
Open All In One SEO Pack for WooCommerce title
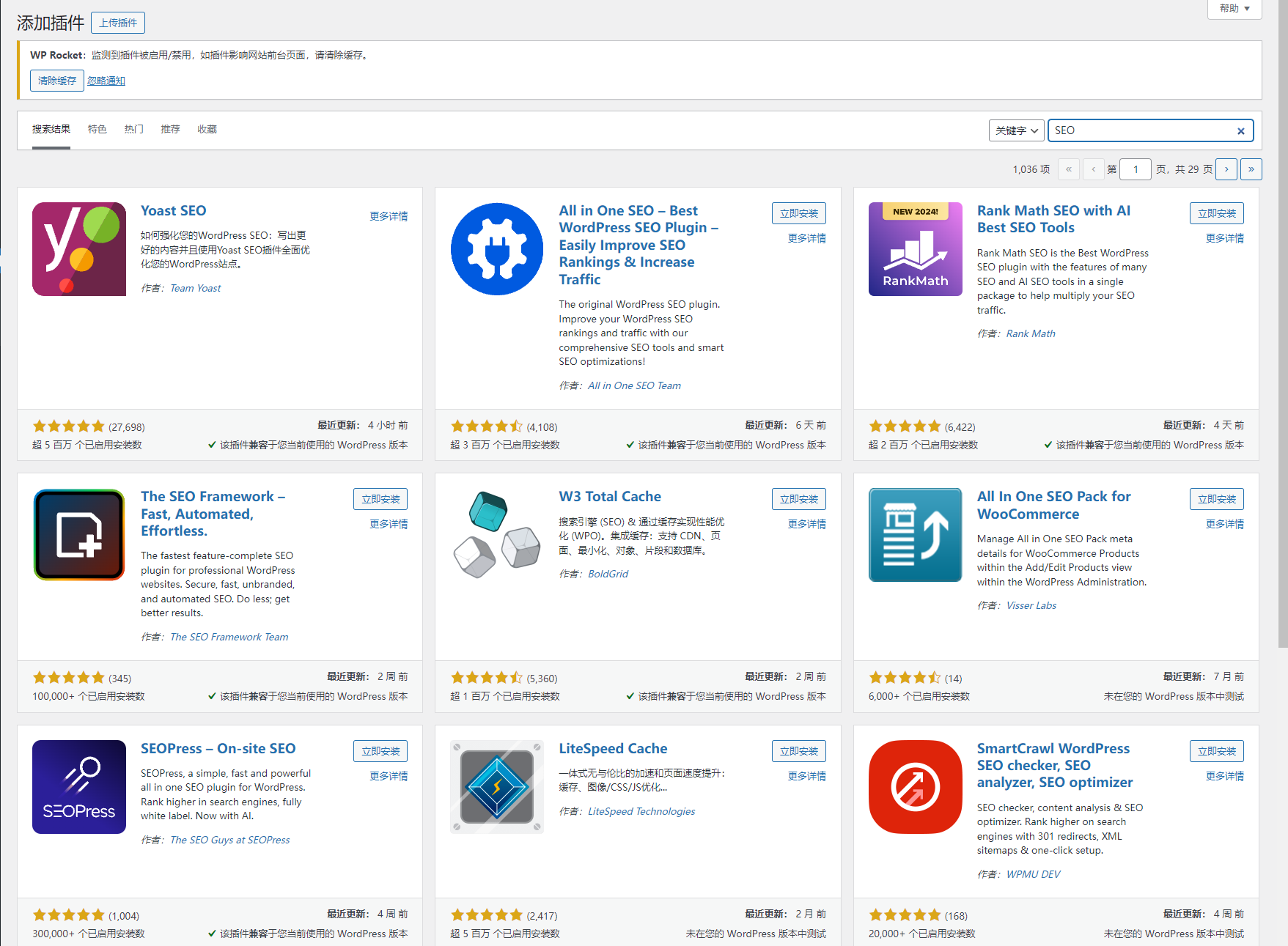coord(1053,505)
